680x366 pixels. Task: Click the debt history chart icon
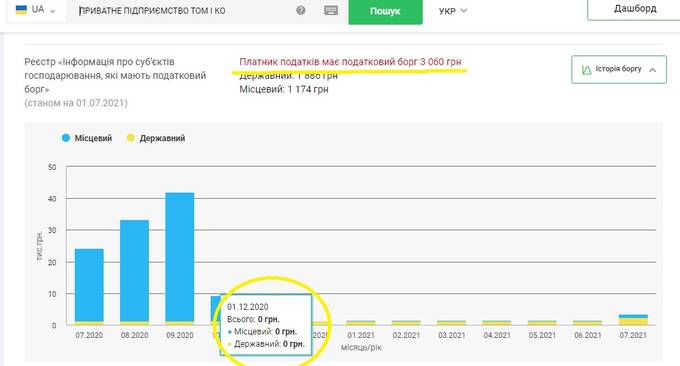coord(586,69)
